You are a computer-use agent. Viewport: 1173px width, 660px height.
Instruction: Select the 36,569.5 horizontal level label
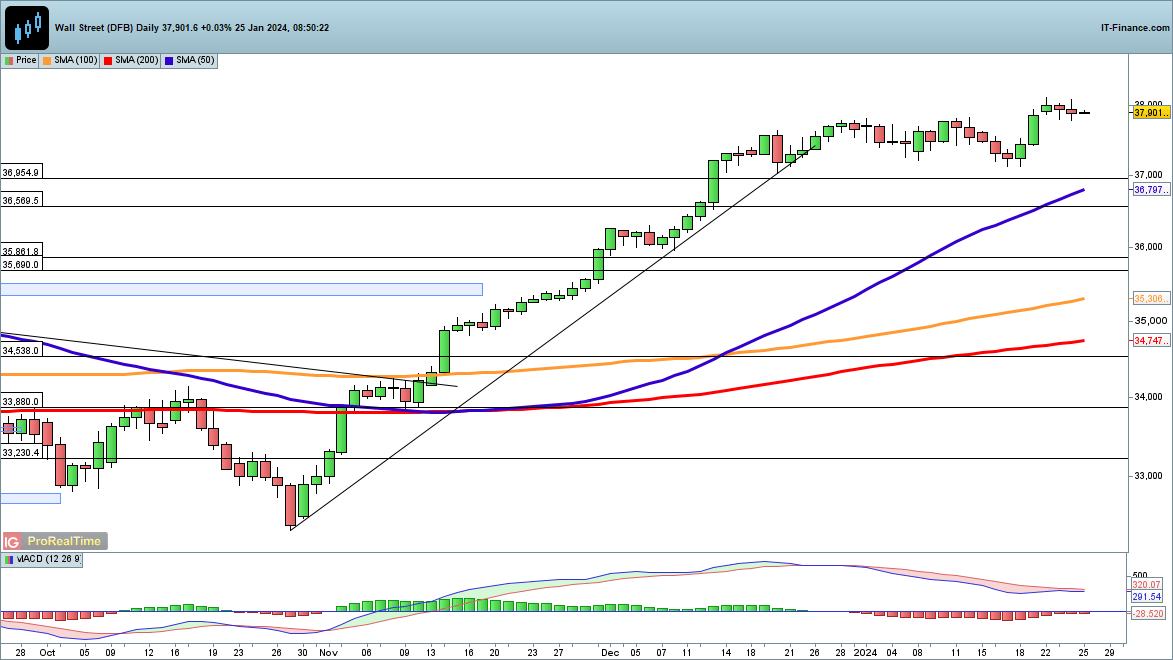22,201
